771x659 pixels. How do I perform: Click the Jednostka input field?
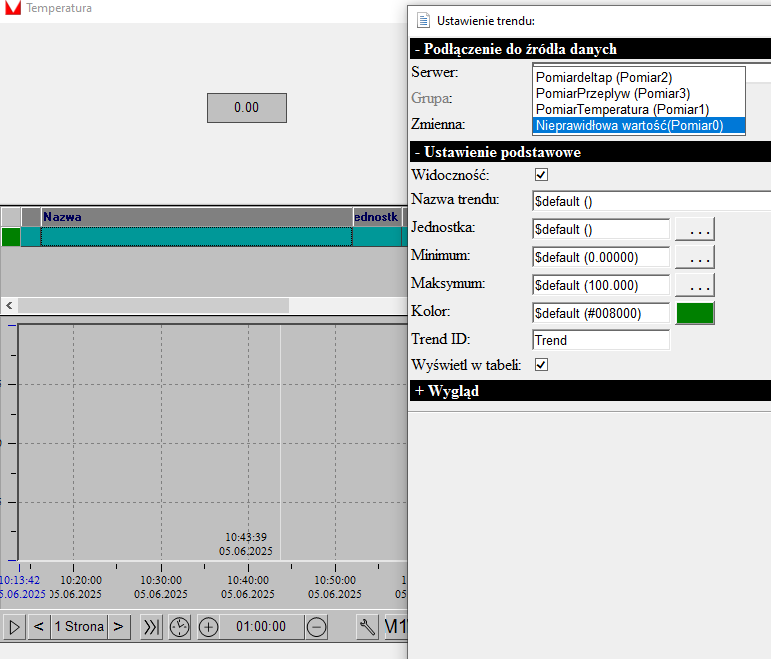(601, 229)
